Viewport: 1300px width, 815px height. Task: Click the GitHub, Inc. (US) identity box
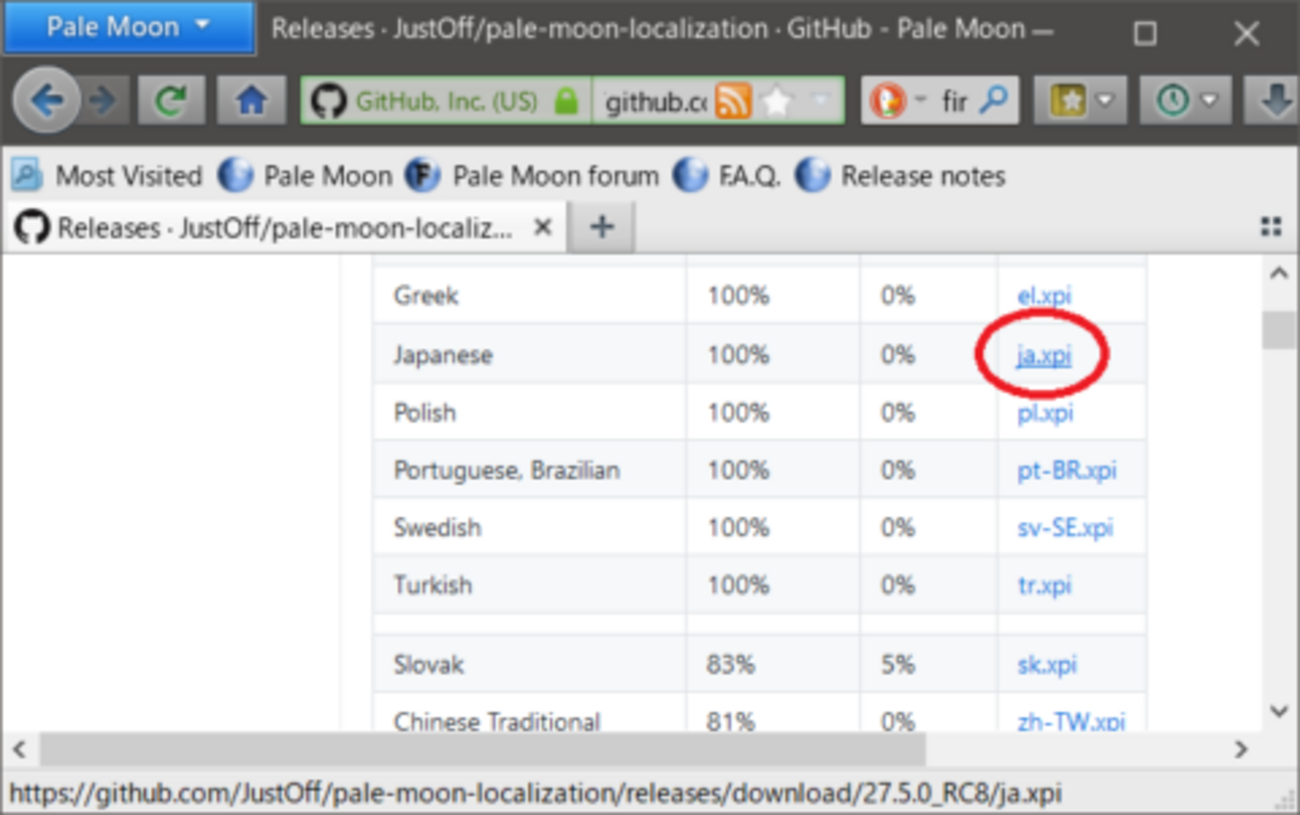coord(446,101)
